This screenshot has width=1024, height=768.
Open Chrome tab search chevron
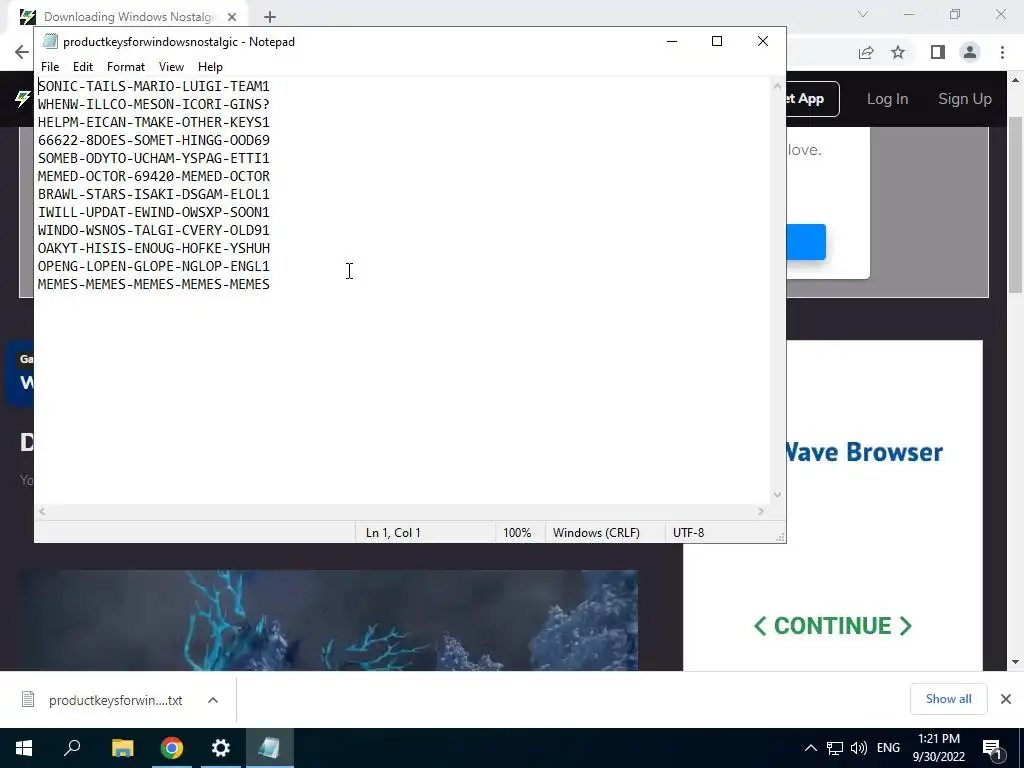(863, 14)
